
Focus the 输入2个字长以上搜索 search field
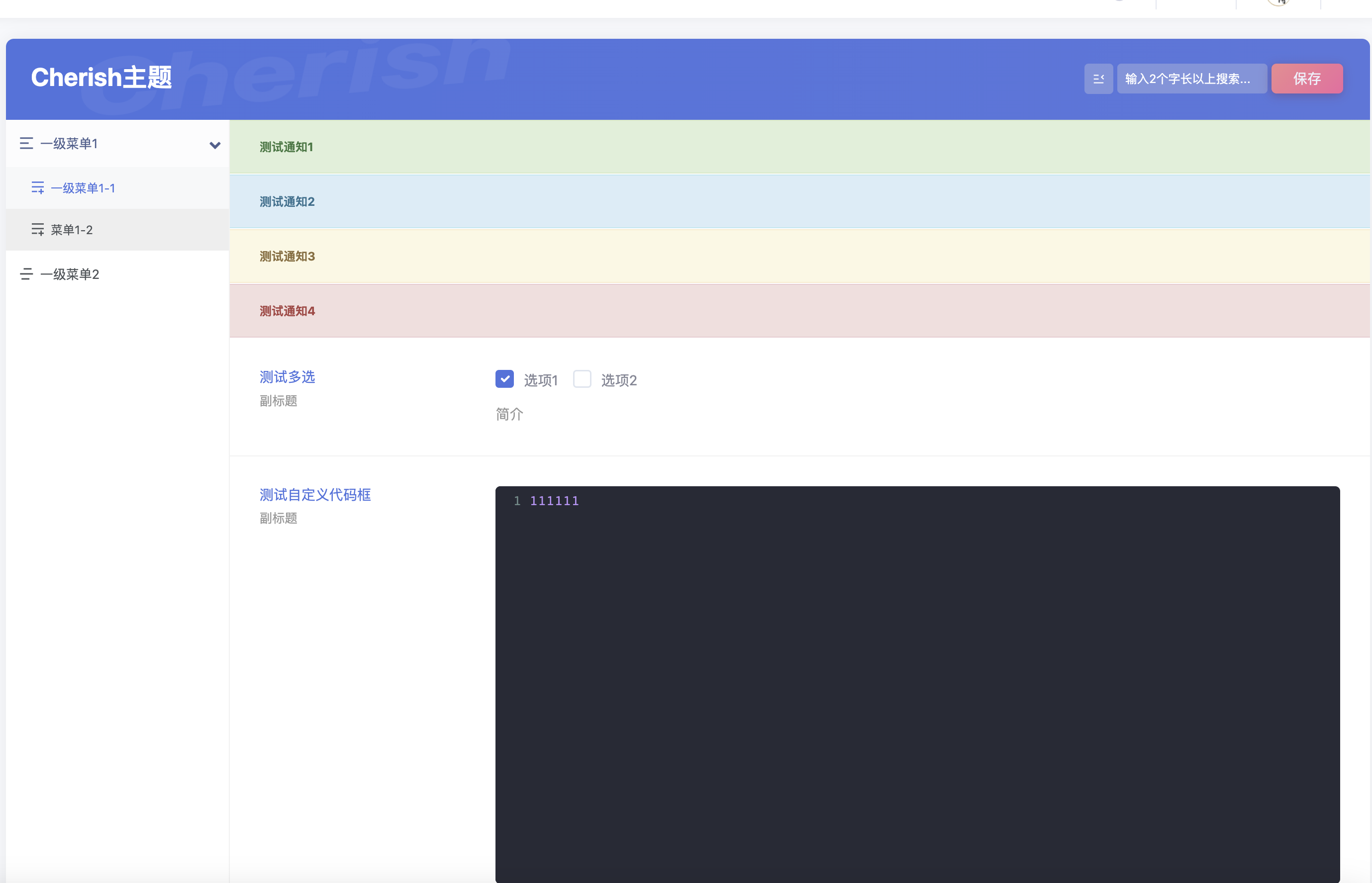[1191, 79]
